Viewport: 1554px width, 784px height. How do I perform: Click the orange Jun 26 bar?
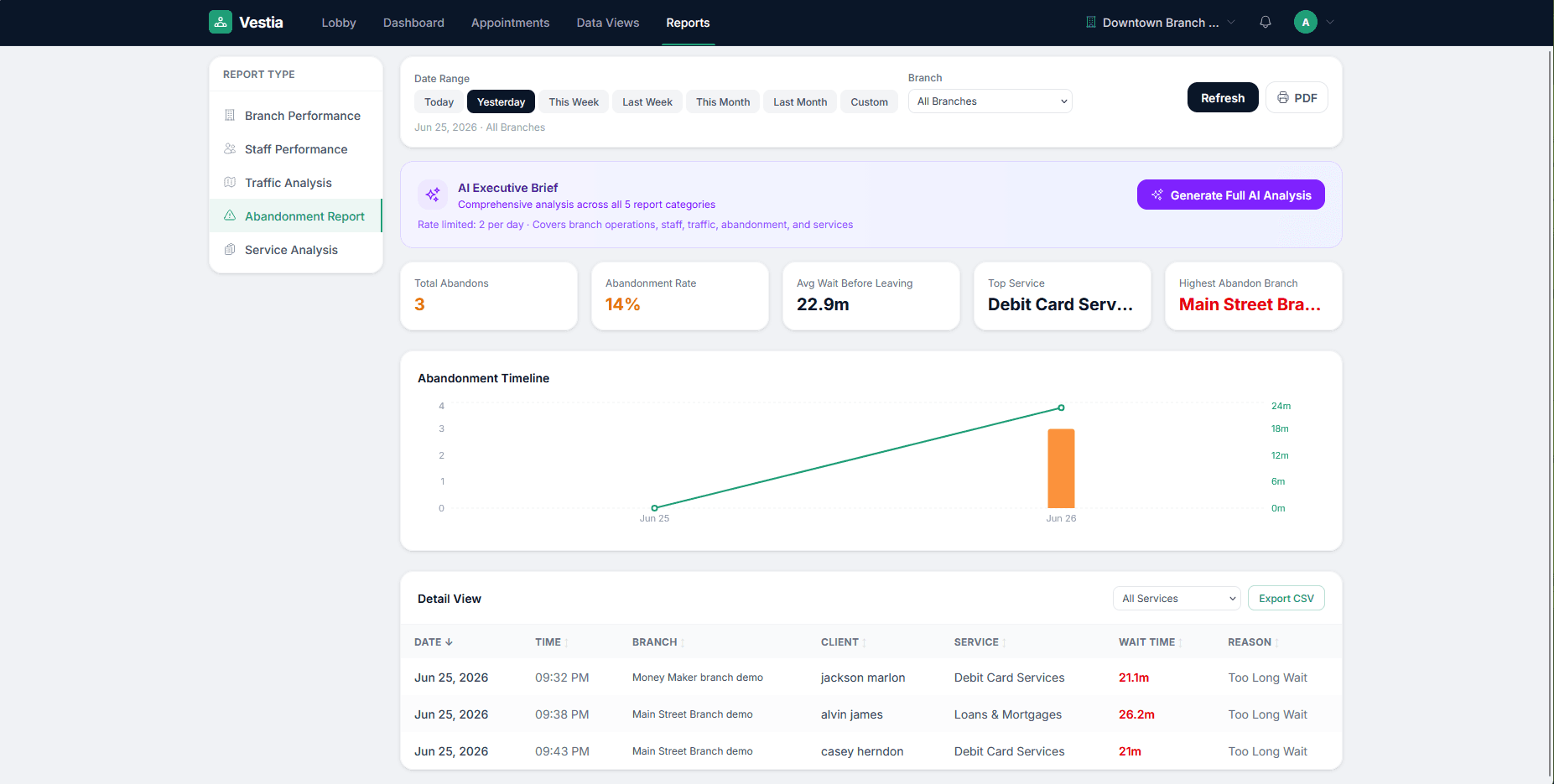(1061, 468)
